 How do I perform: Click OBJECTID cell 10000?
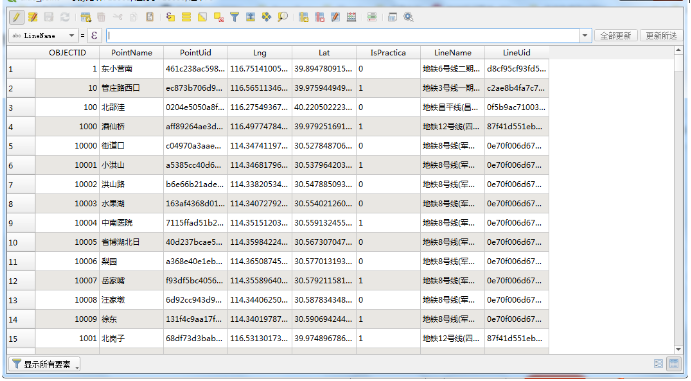67,146
